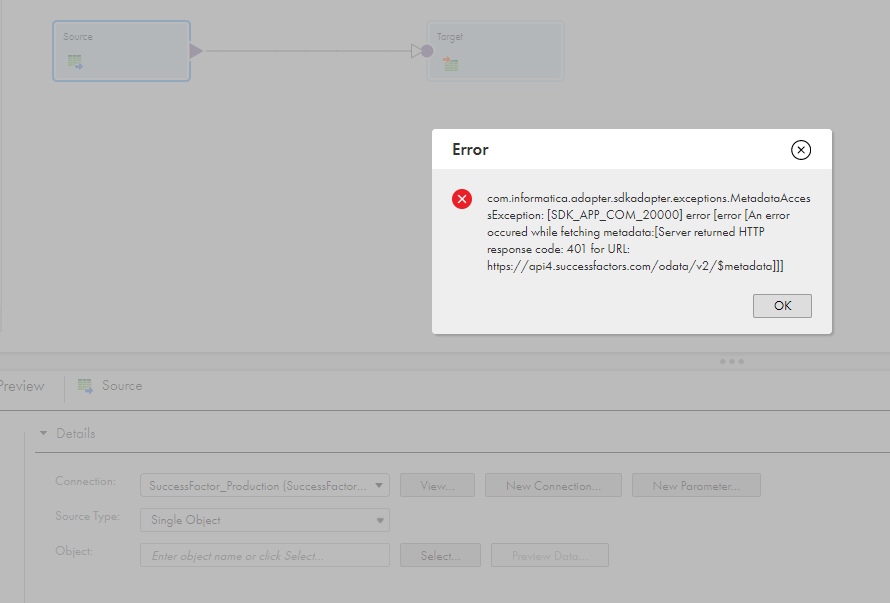This screenshot has width=890, height=603.
Task: Click the Object: field label
Action: click(x=74, y=551)
